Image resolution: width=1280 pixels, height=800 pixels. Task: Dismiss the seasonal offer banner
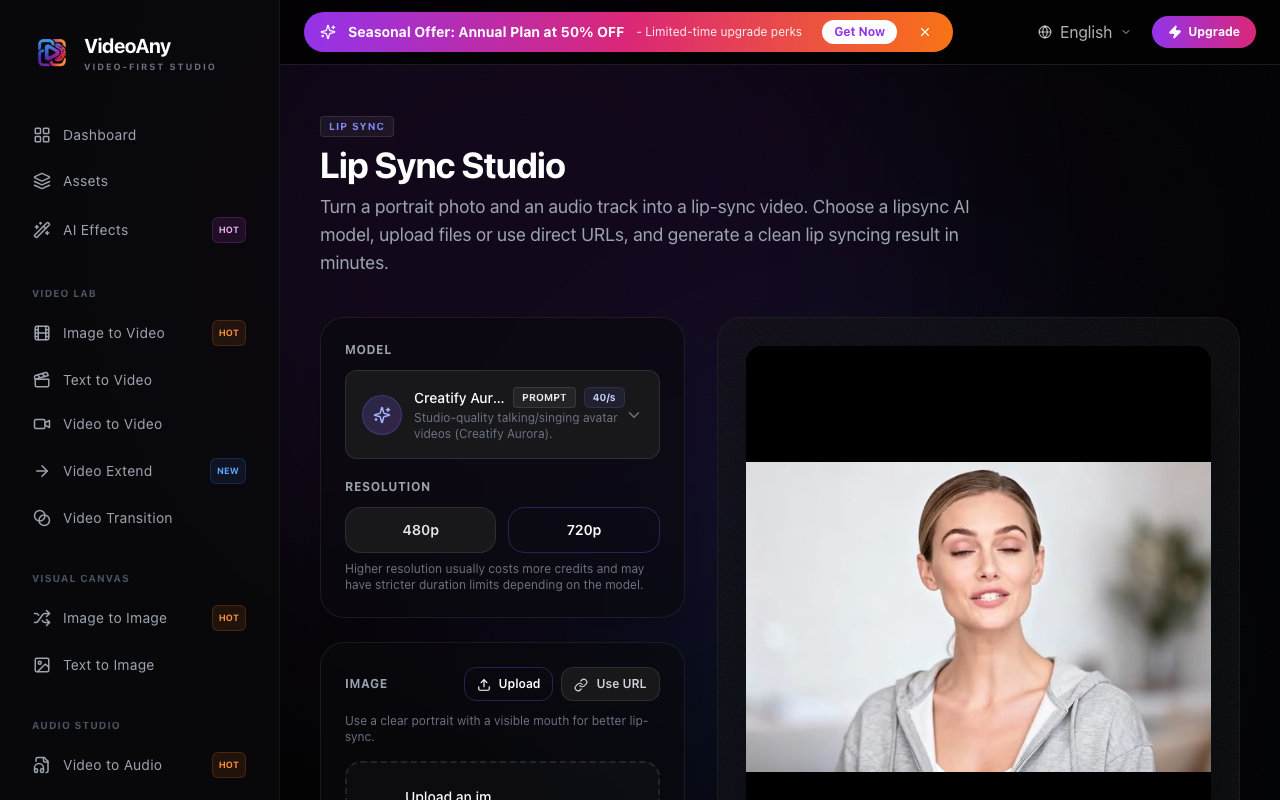coord(925,32)
